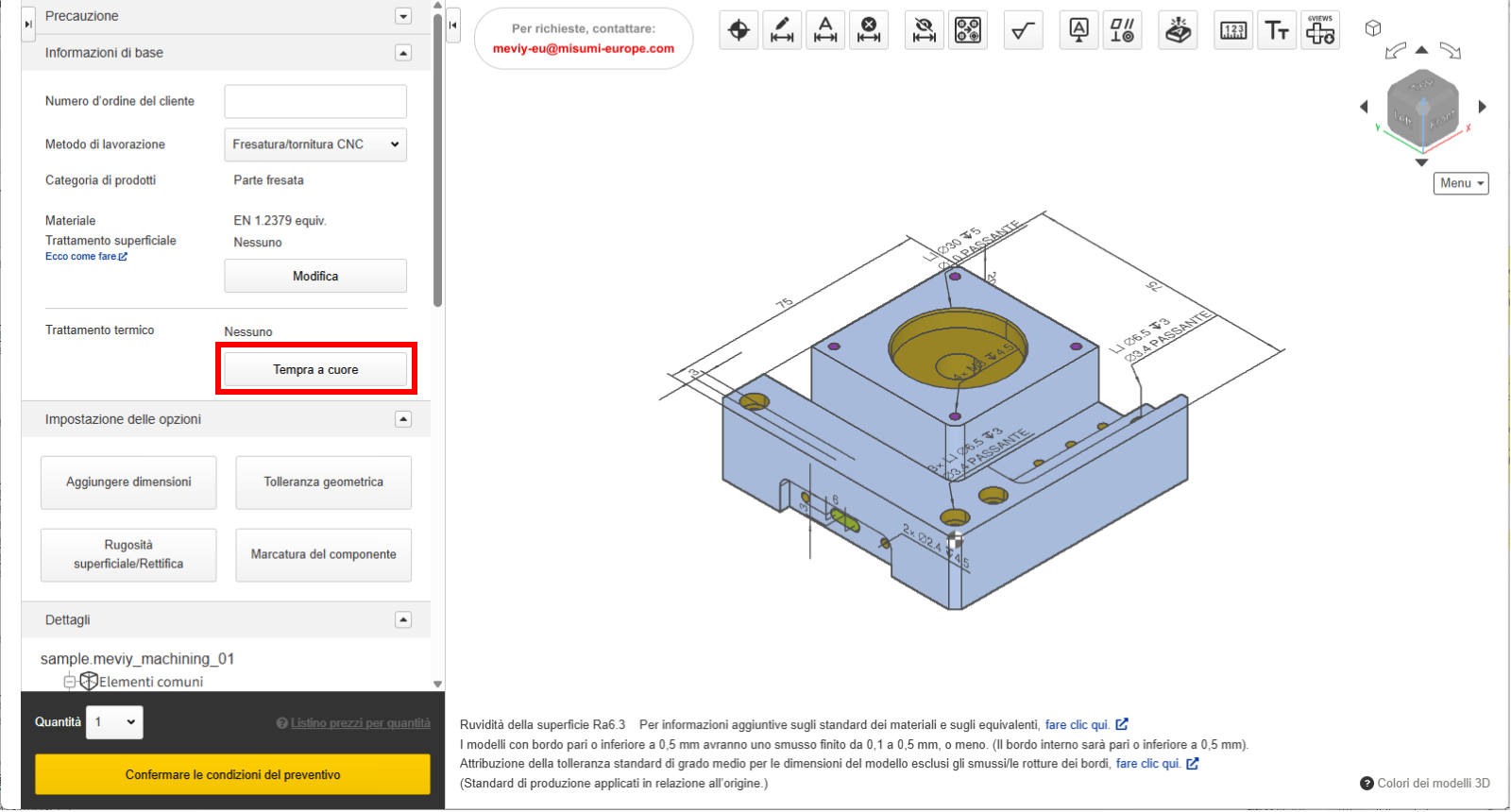This screenshot has height=812, width=1511.
Task: Click the geometric tolerance symbols icon
Action: (x=1122, y=30)
